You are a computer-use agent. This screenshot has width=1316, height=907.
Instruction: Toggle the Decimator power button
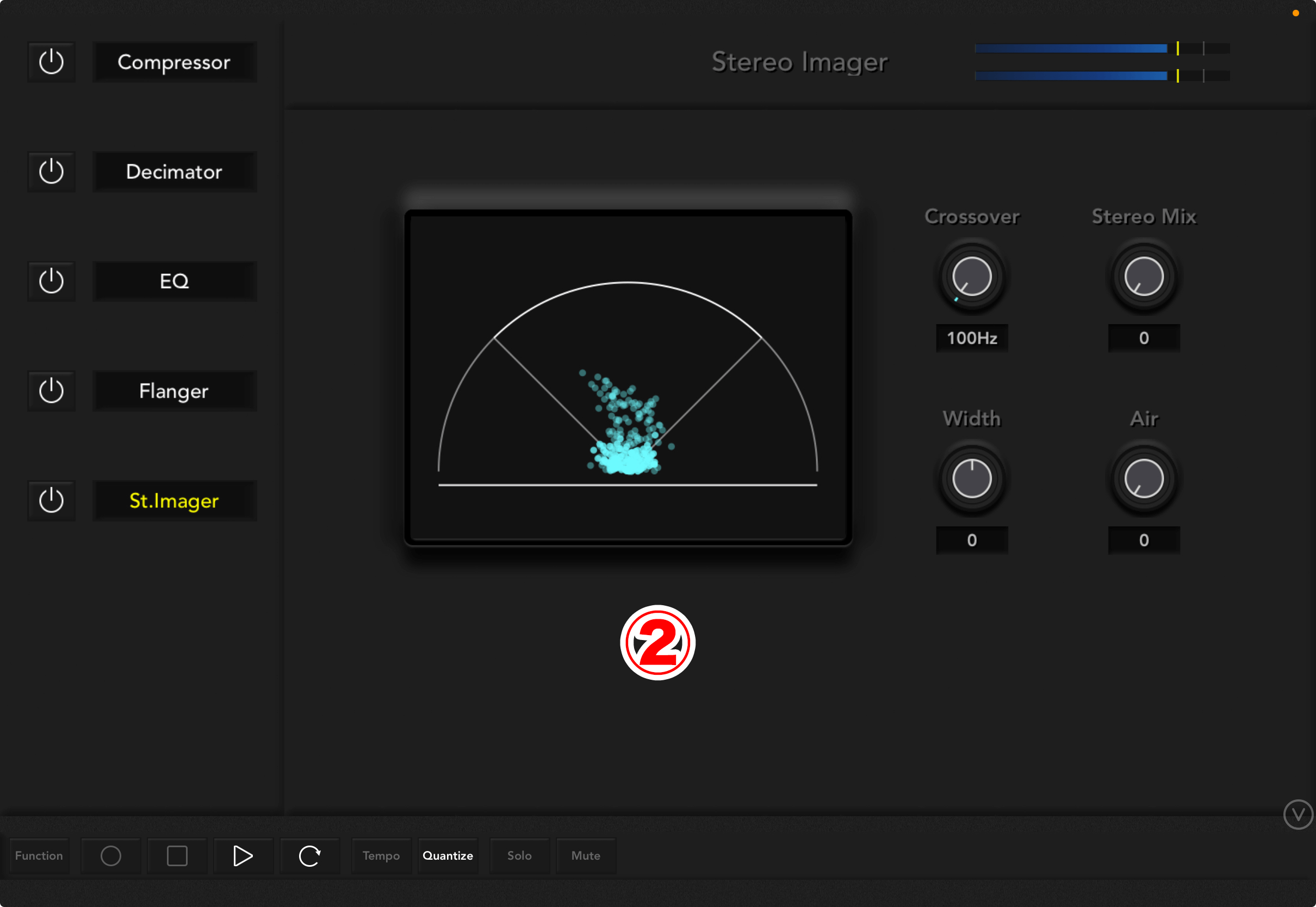(x=51, y=172)
